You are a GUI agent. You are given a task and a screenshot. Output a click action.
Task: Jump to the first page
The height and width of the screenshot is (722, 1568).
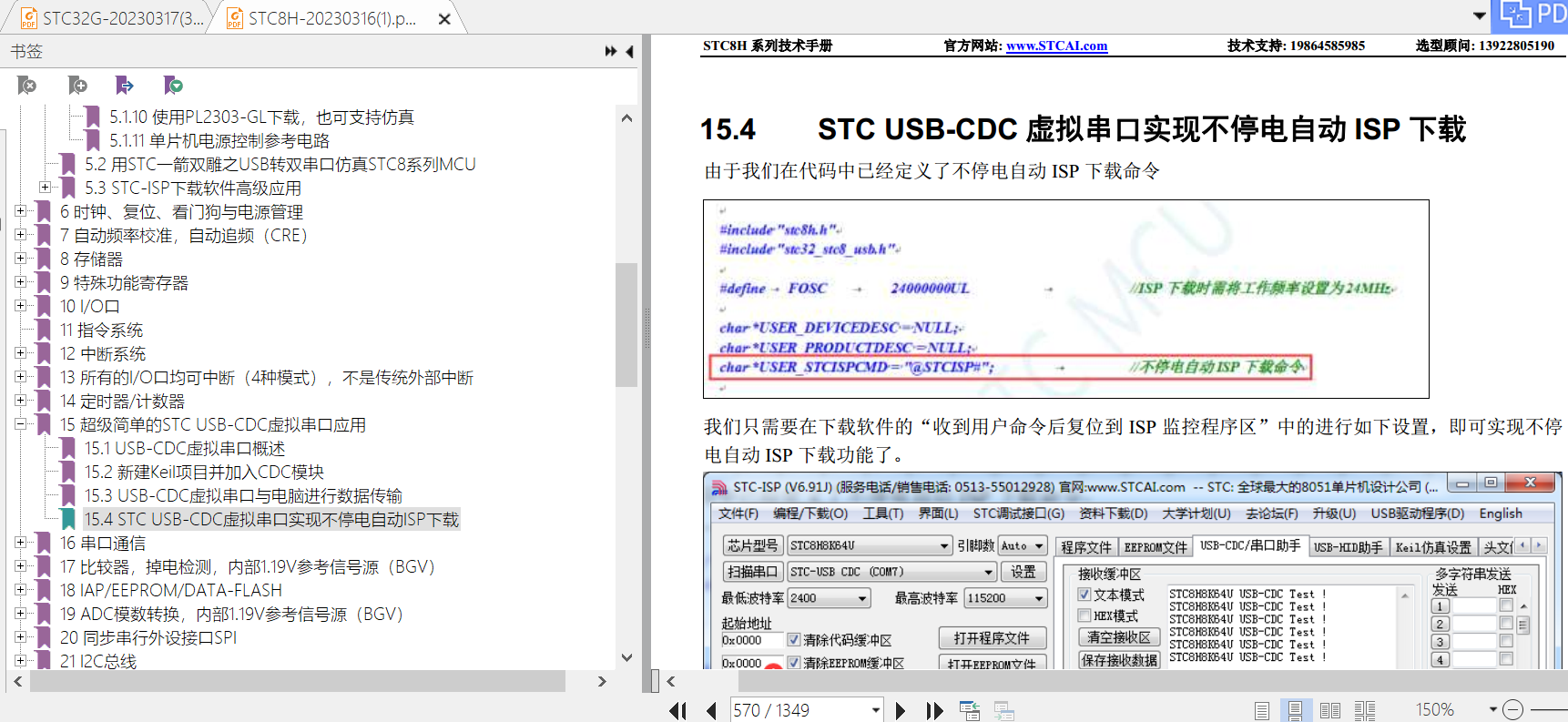pos(678,711)
